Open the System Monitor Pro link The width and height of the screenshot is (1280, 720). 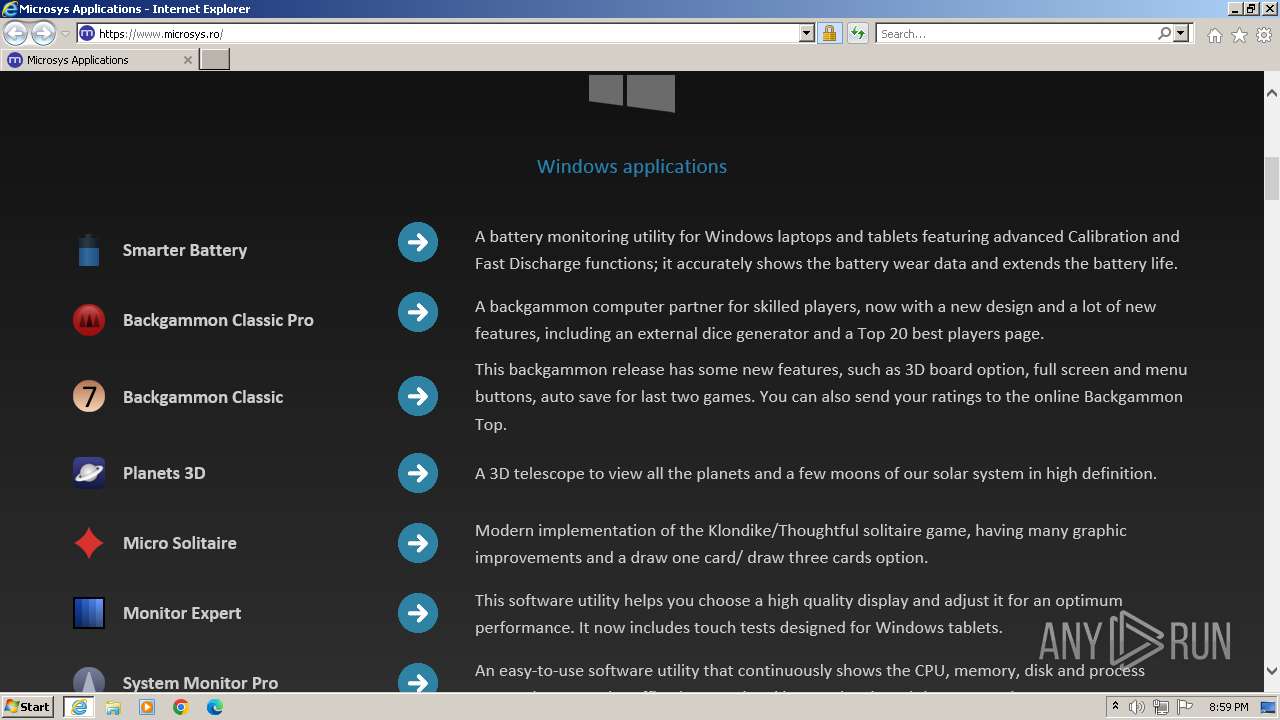(200, 682)
